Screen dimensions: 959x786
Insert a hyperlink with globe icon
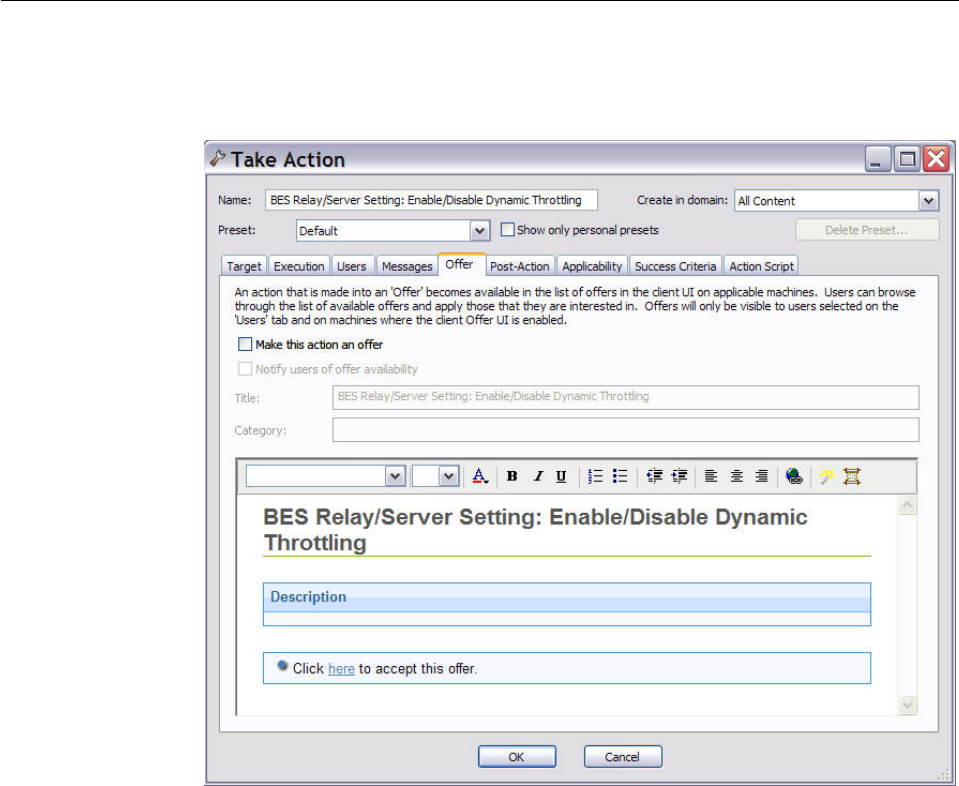794,476
